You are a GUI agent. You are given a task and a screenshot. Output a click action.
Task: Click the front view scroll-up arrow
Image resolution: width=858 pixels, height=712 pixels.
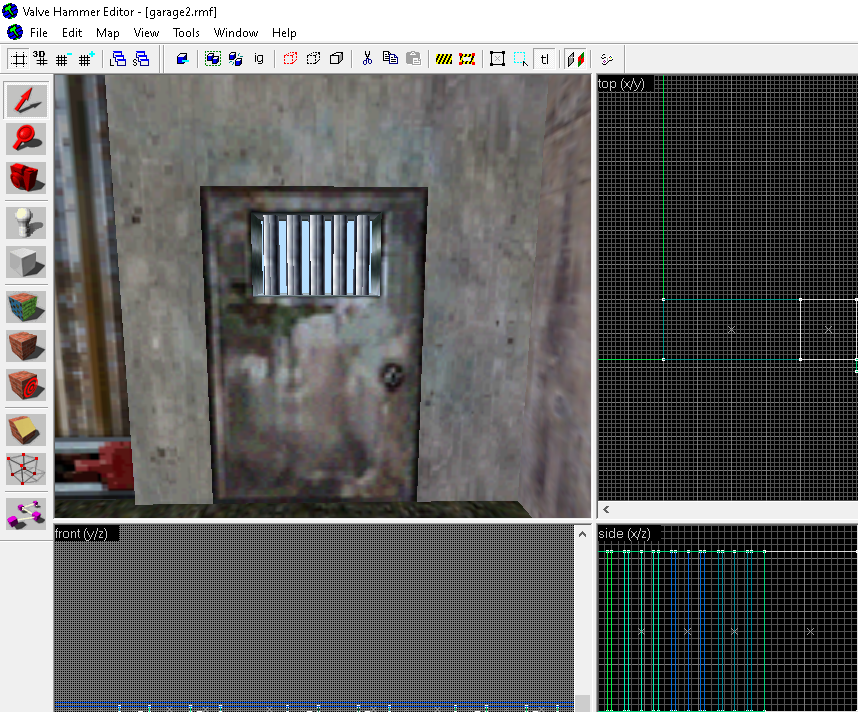click(582, 535)
